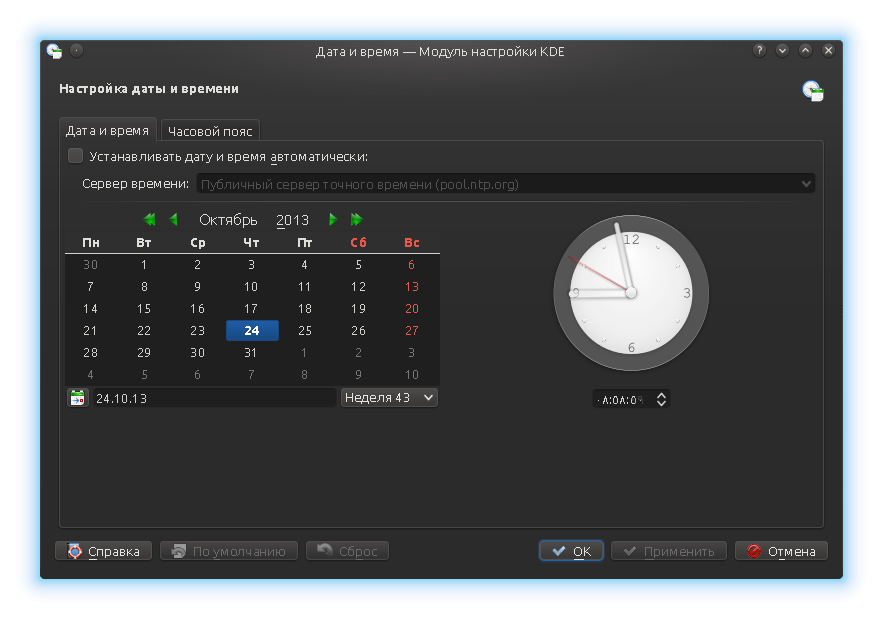Open the Неделя 43 week selector

click(x=389, y=398)
